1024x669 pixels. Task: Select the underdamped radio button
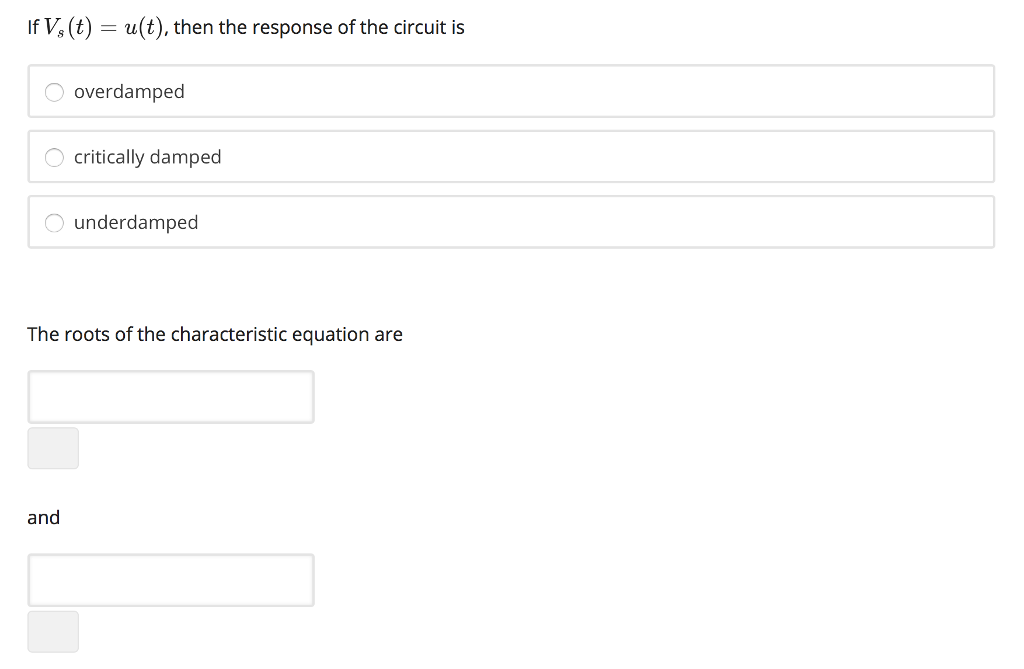point(53,222)
